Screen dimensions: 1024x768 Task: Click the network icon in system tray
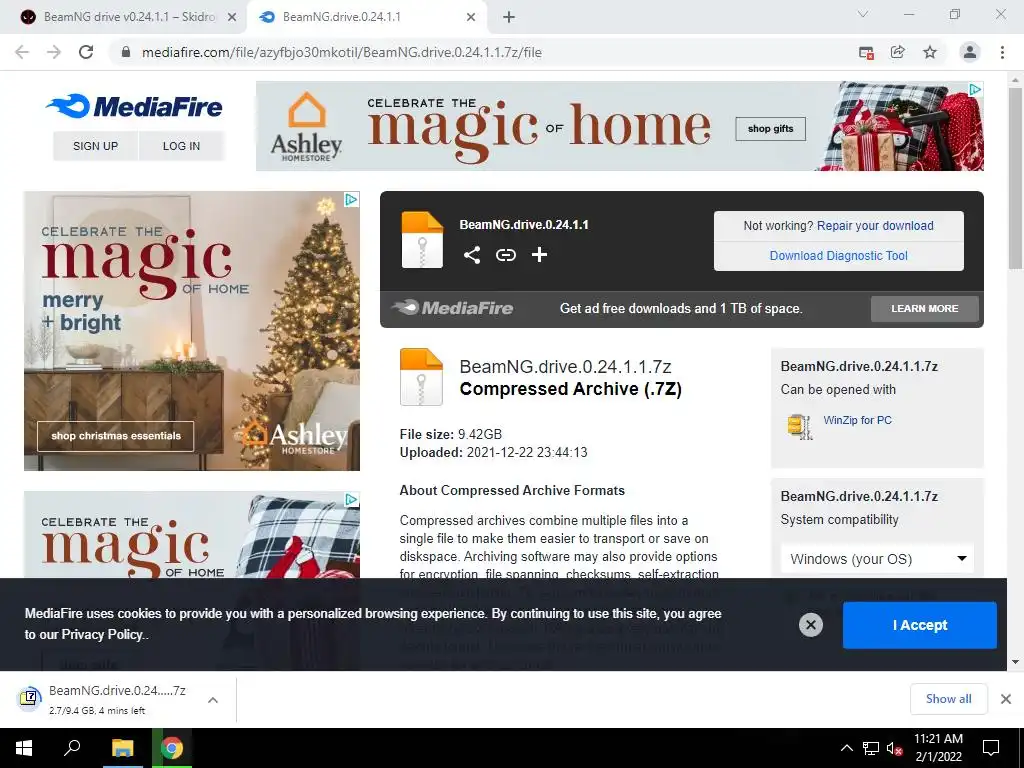coord(871,748)
